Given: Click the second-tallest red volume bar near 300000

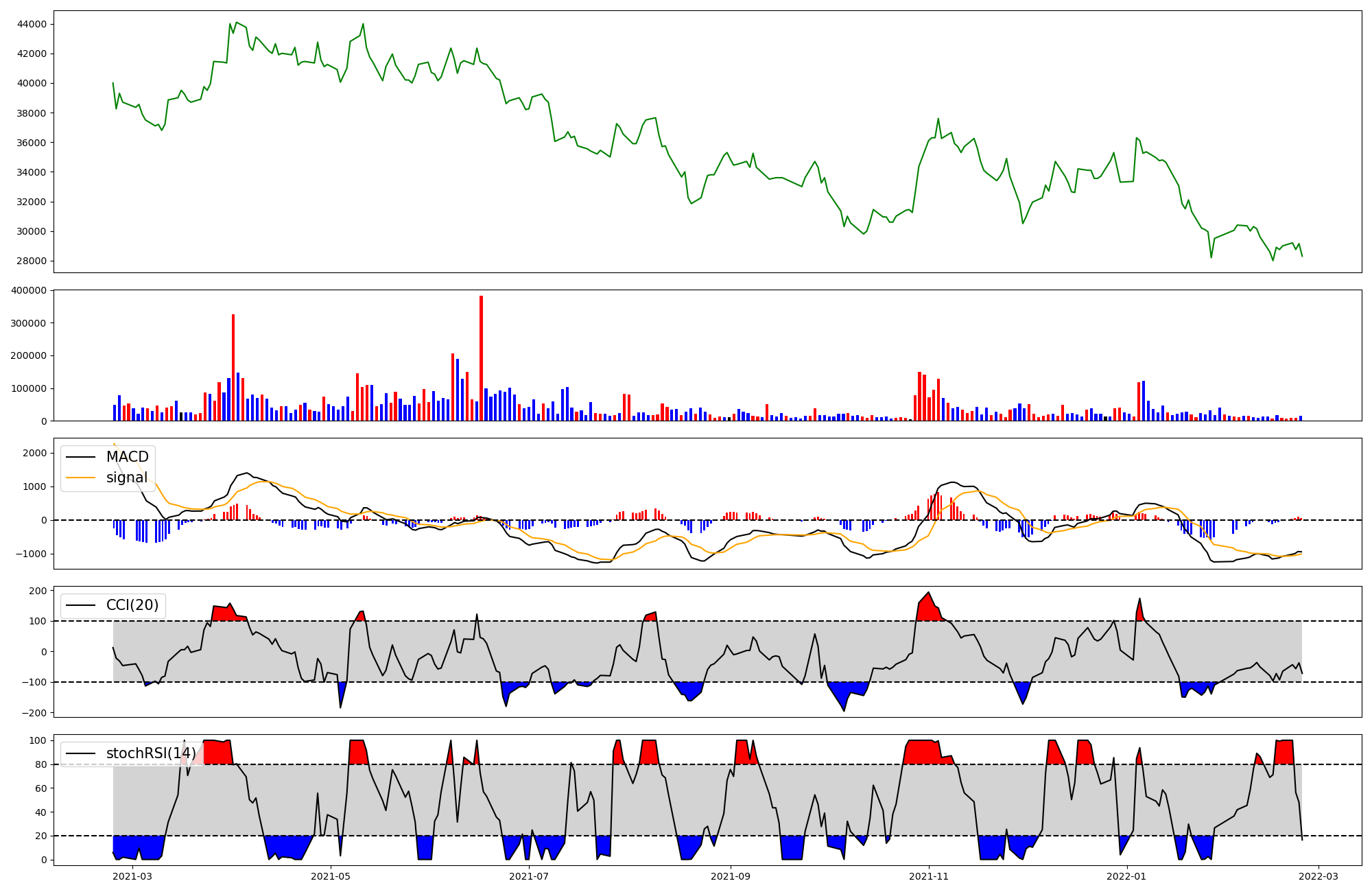Looking at the screenshot, I should pyautogui.click(x=233, y=367).
